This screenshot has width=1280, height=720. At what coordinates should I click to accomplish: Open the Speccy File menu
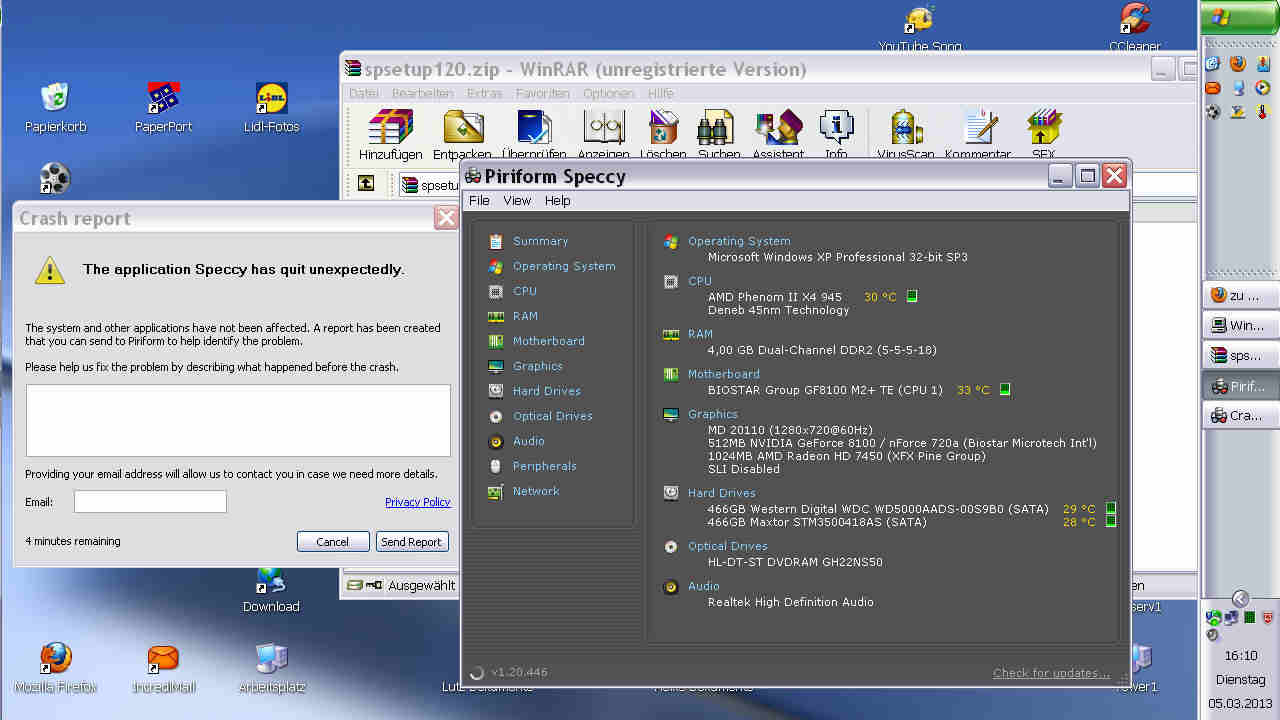click(479, 201)
